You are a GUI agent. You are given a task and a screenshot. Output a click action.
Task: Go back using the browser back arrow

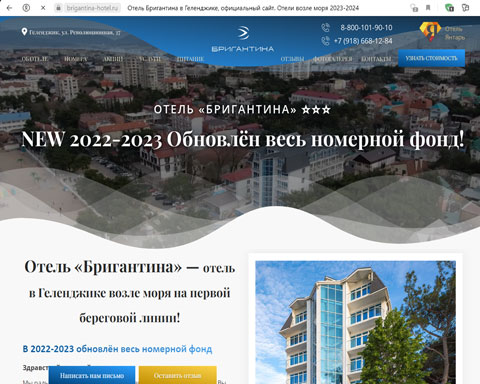coord(9,8)
